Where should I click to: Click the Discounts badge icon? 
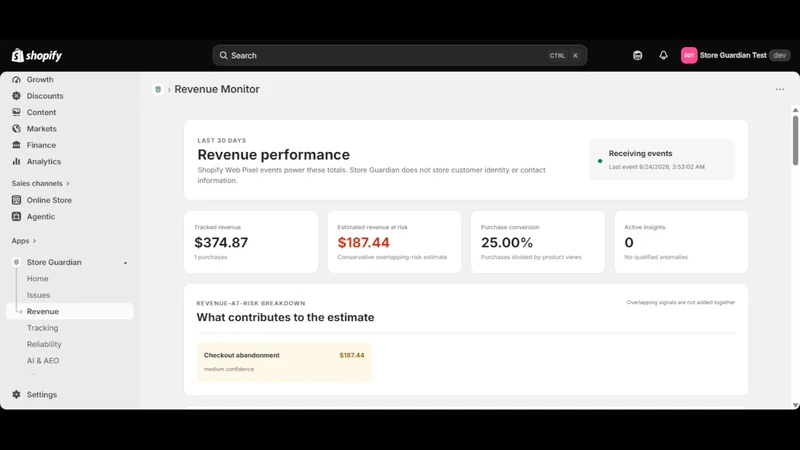pos(16,96)
